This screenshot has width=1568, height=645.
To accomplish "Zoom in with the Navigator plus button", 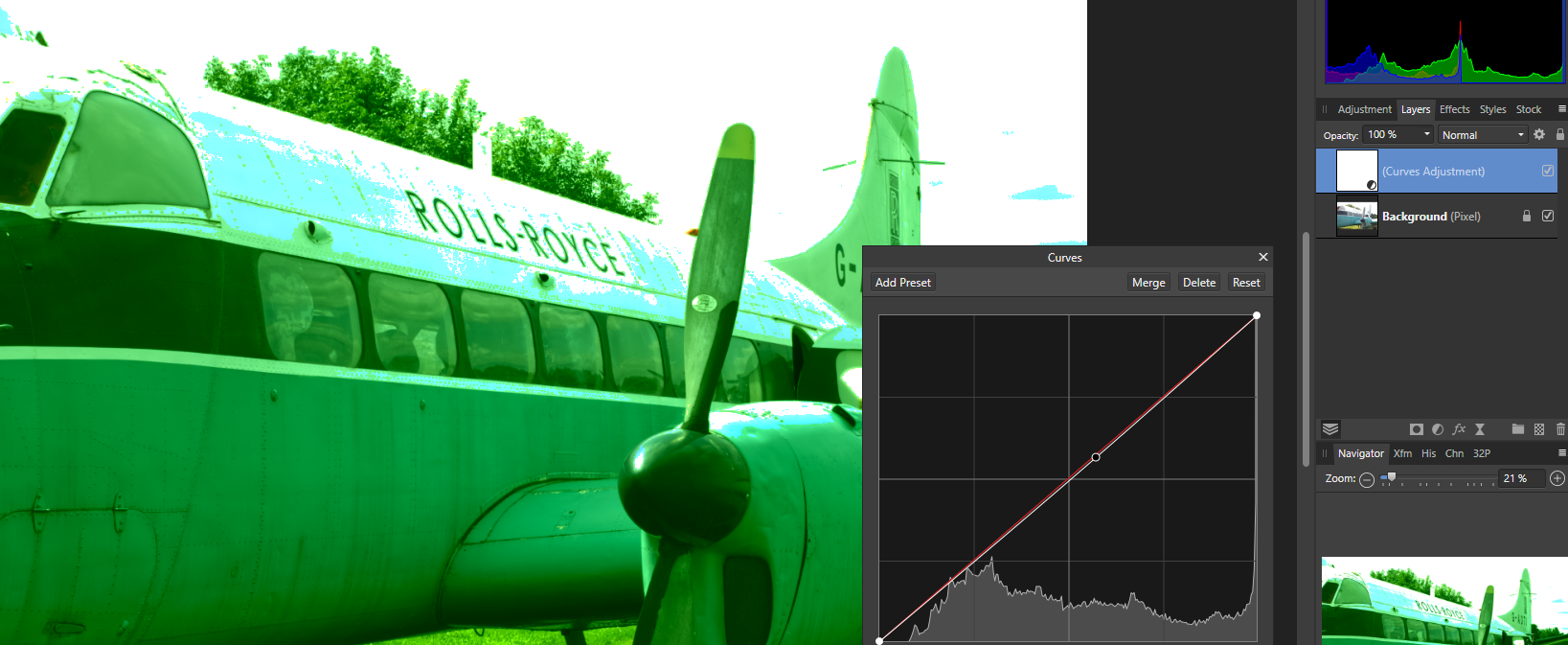I will coord(1557,478).
